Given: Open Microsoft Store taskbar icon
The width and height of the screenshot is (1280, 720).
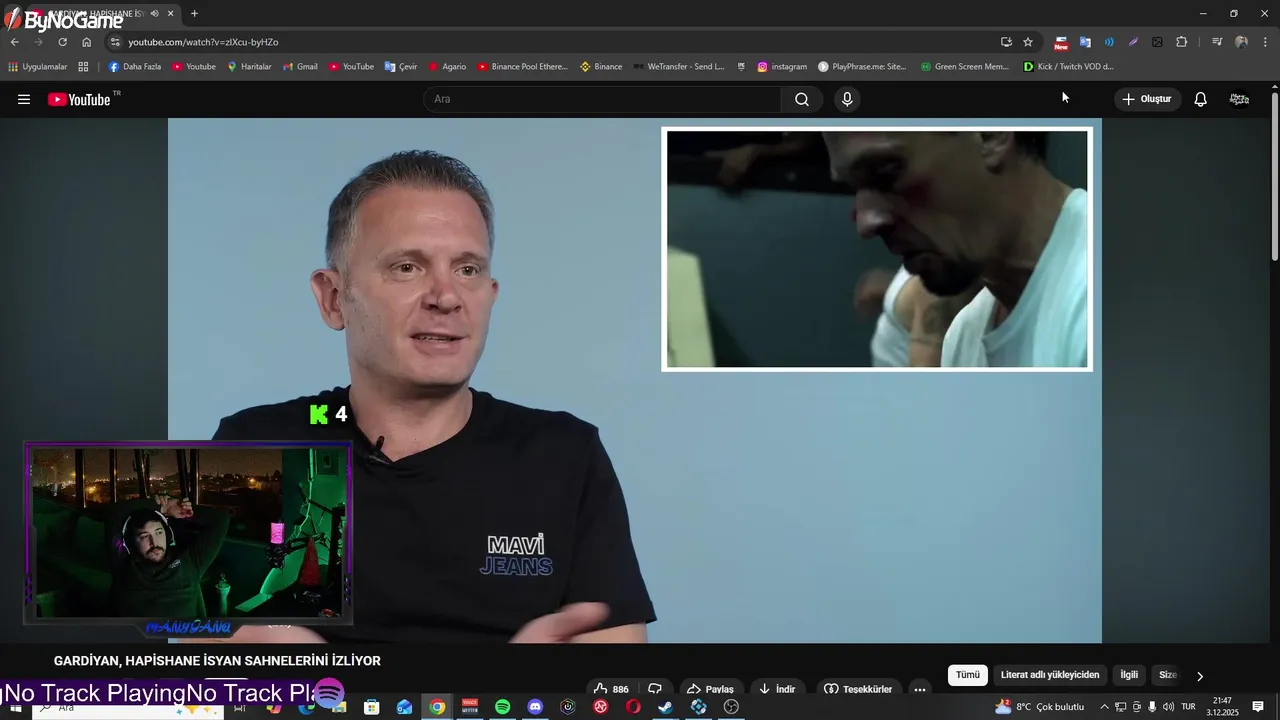Looking at the screenshot, I should pos(371,707).
